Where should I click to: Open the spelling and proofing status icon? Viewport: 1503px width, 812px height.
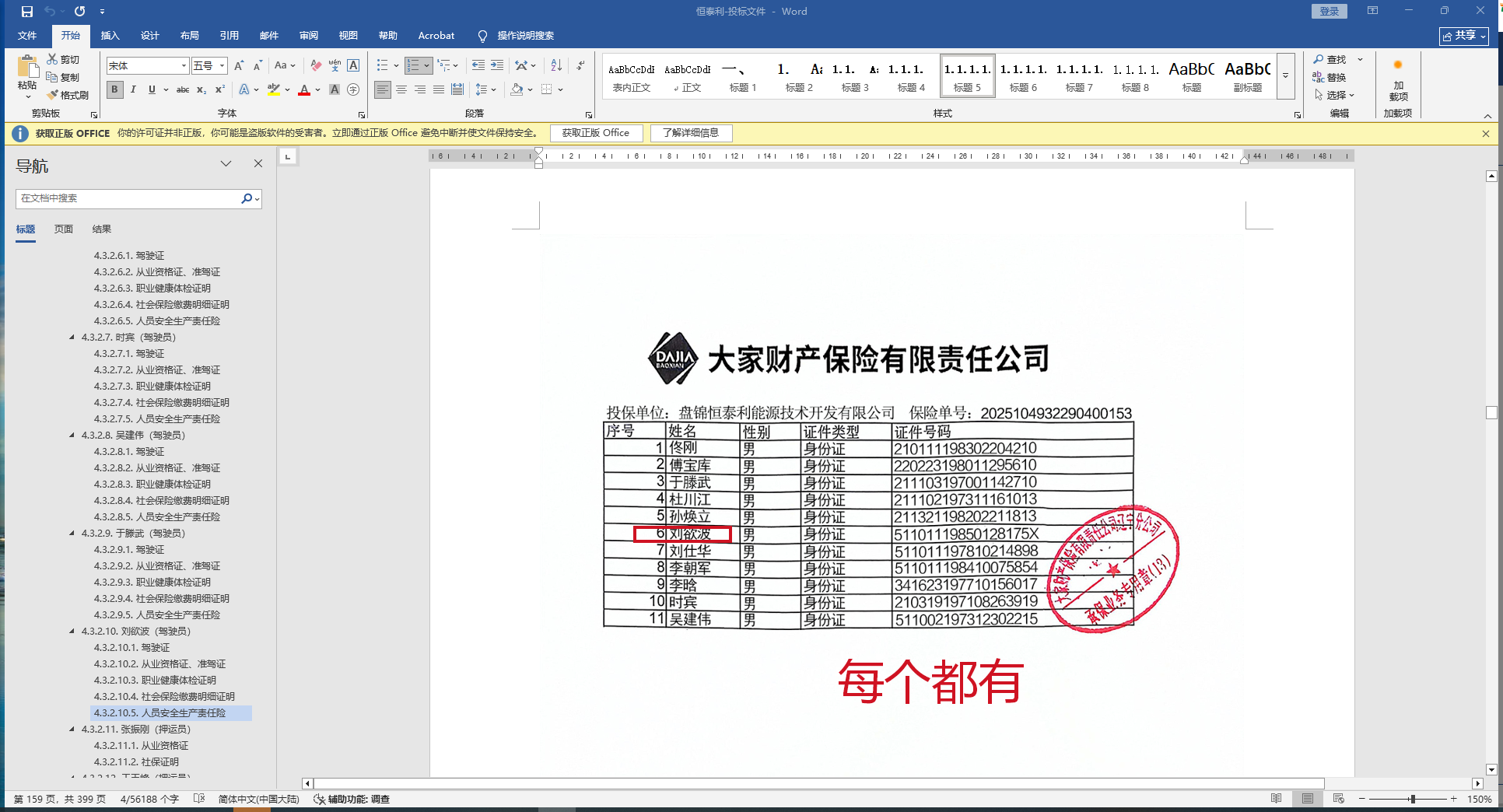click(x=199, y=799)
